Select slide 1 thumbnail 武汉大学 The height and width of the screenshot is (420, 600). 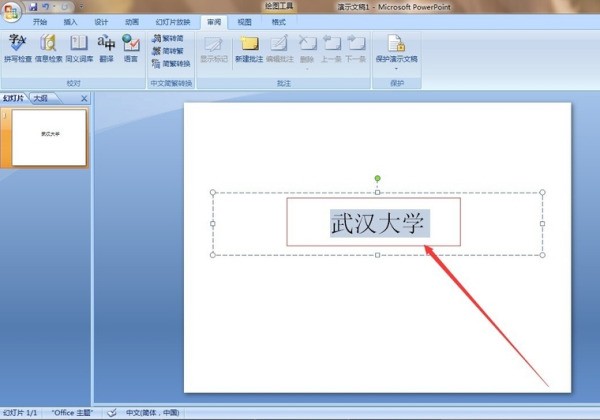pos(48,136)
